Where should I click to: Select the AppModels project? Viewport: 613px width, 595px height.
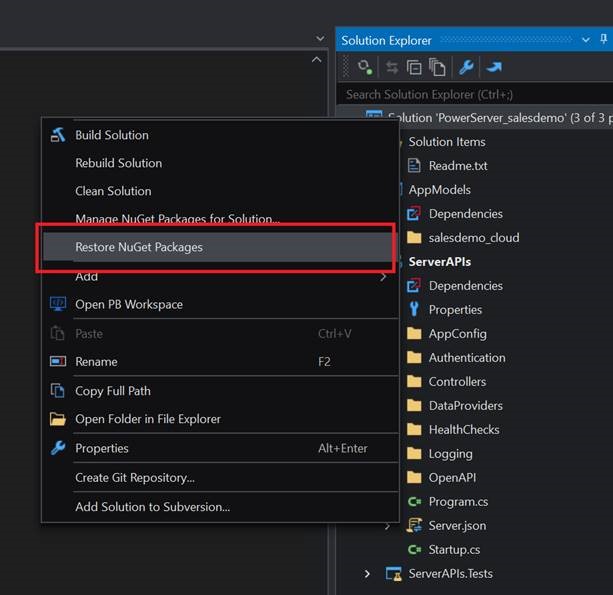[x=439, y=190]
